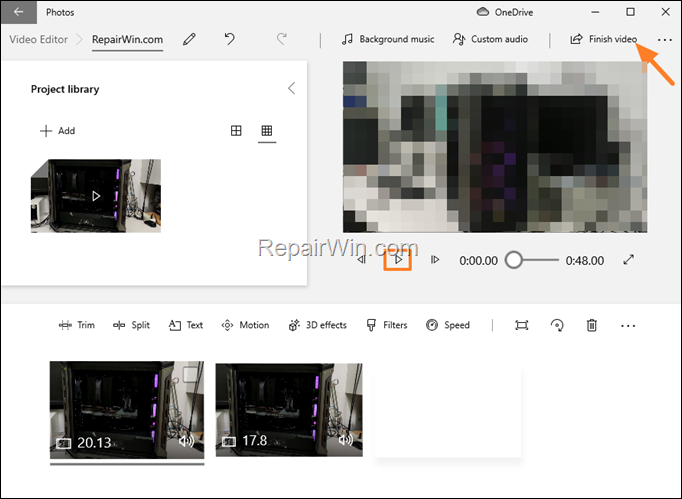Step forward one frame in preview
This screenshot has width=682, height=499.
click(x=435, y=260)
